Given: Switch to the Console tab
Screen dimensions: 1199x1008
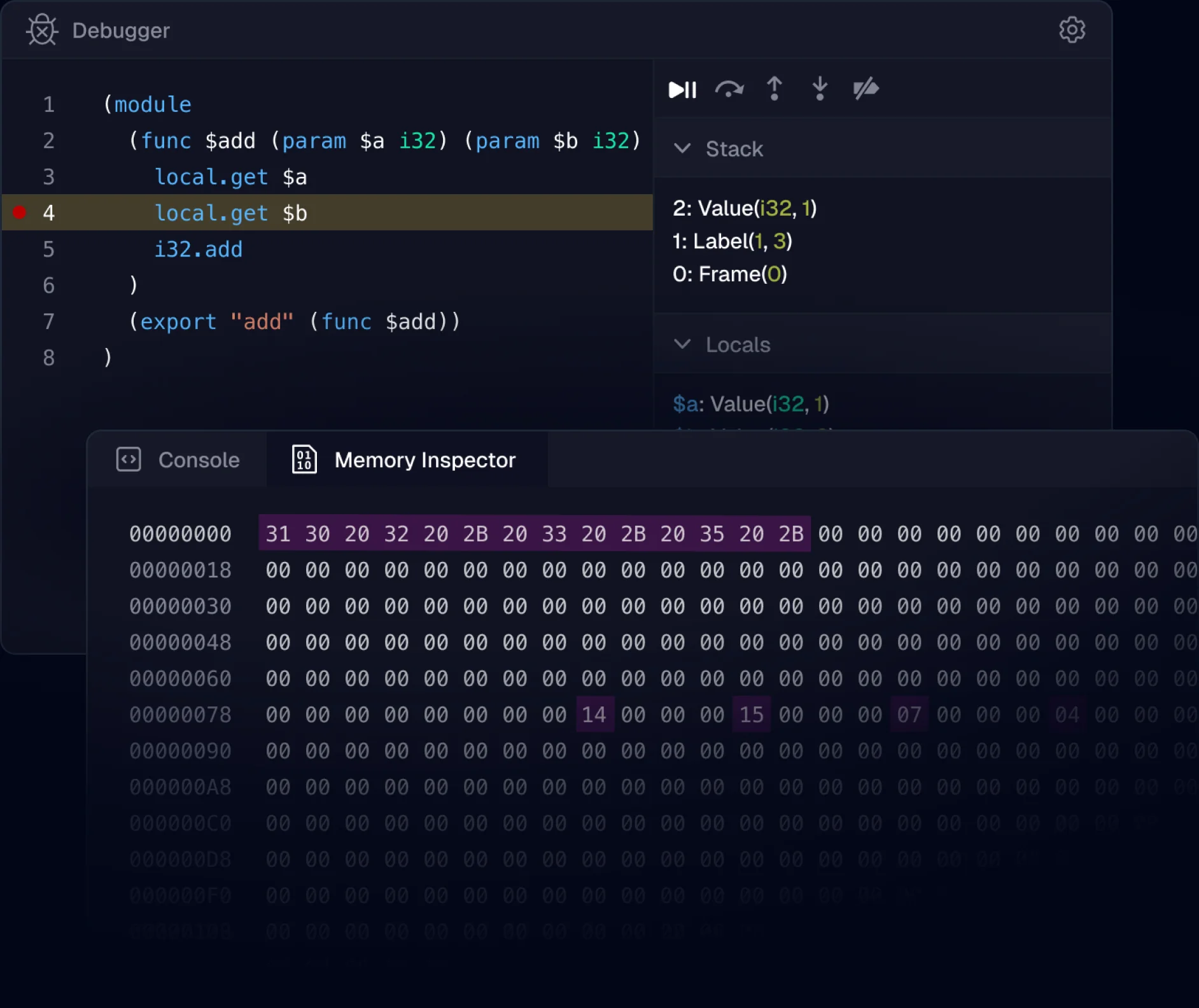Looking at the screenshot, I should pyautogui.click(x=199, y=459).
